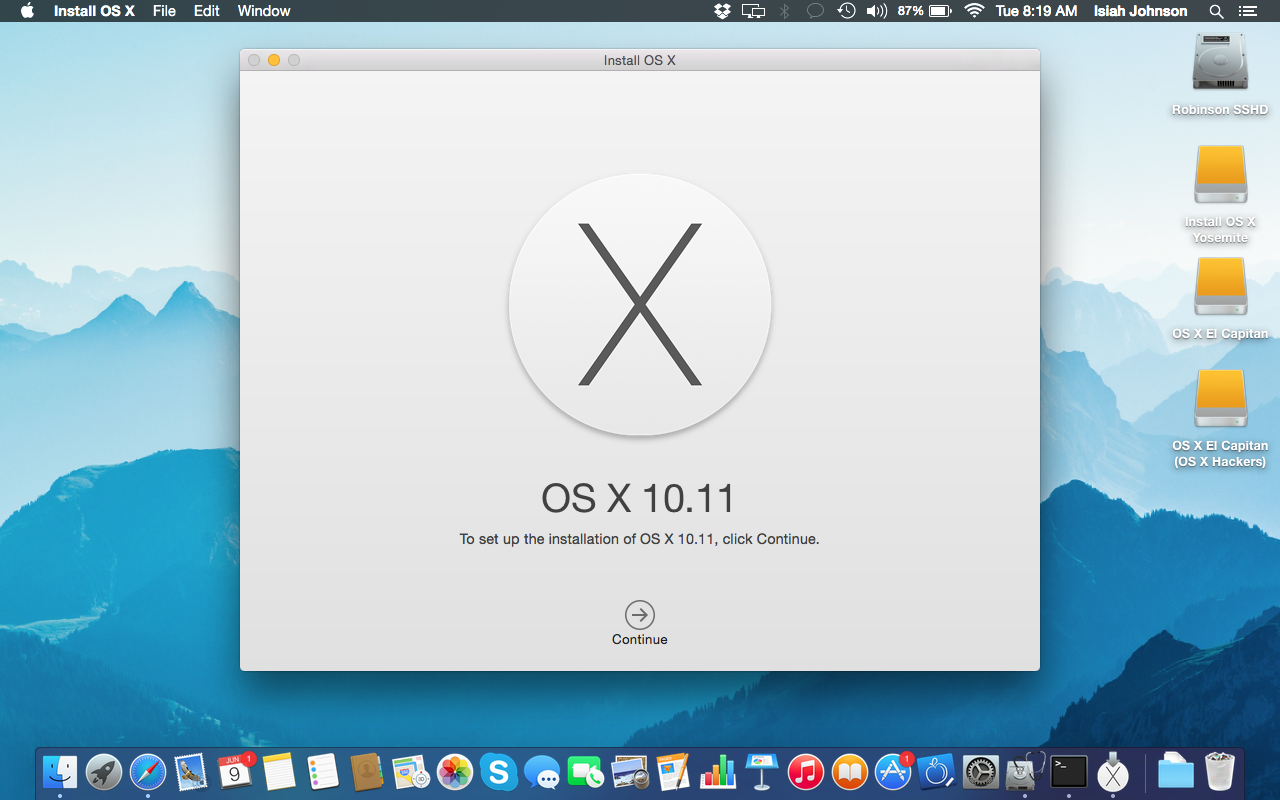Open FaceTime in the Dock

(586, 771)
